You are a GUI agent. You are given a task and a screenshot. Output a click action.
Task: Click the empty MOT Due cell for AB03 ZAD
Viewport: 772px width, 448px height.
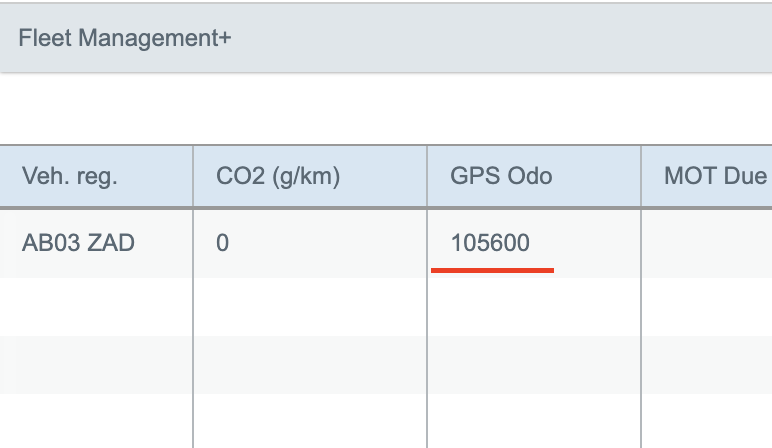[x=706, y=242]
